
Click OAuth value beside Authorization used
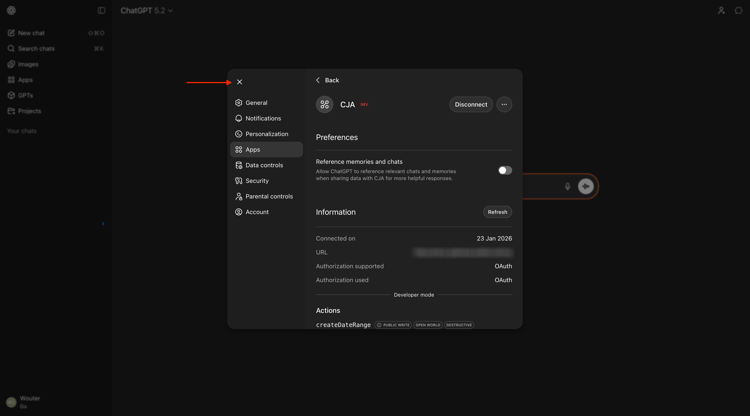(x=503, y=280)
